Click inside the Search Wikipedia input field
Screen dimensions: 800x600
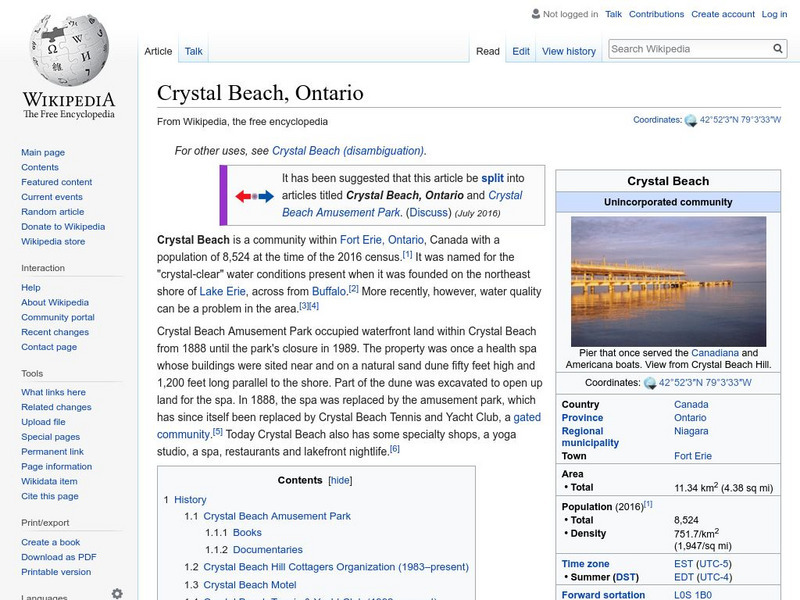click(690, 47)
